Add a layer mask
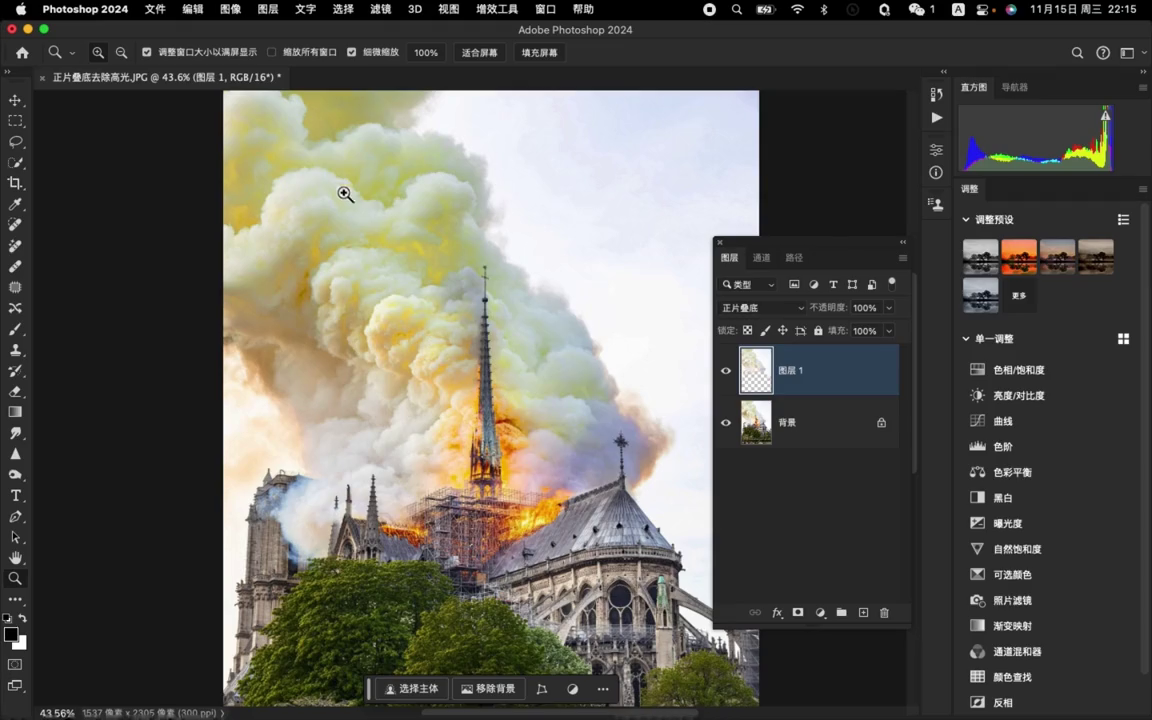This screenshot has width=1152, height=720. (798, 613)
